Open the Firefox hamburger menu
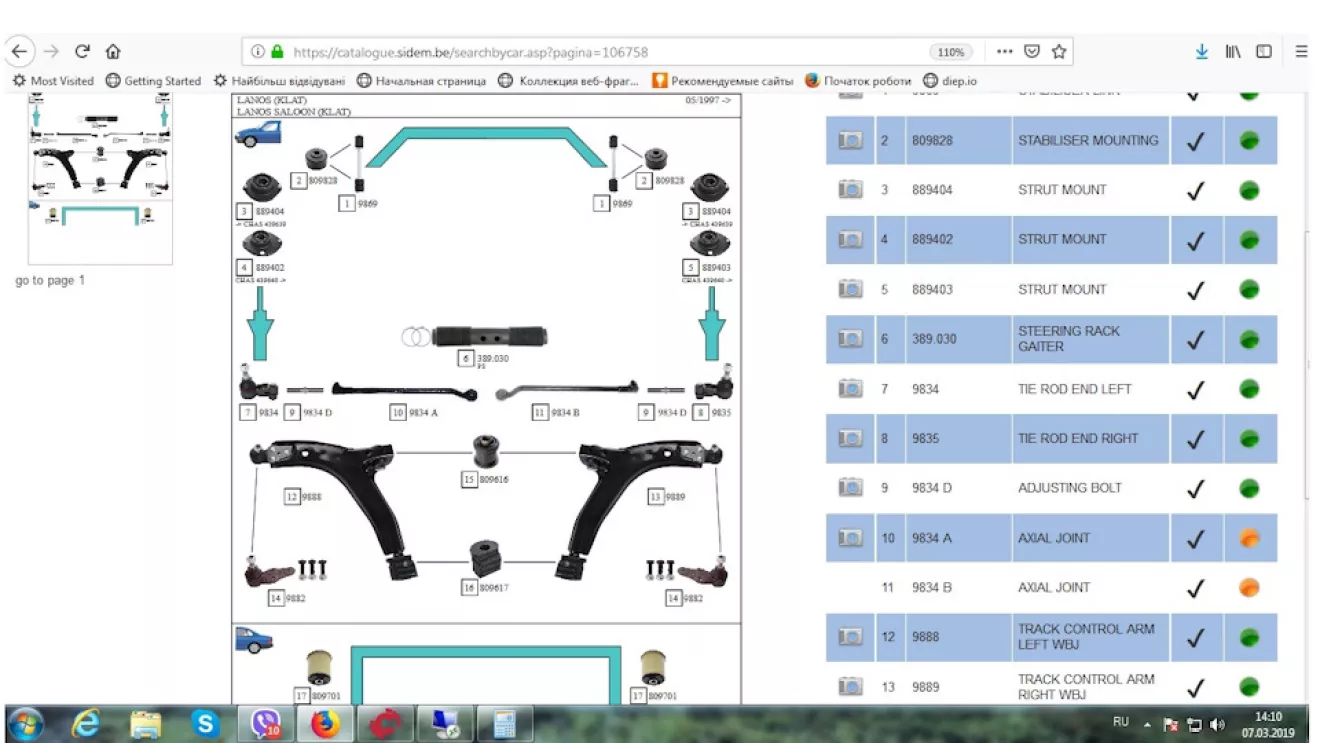The image size is (1320, 743). 1301,52
